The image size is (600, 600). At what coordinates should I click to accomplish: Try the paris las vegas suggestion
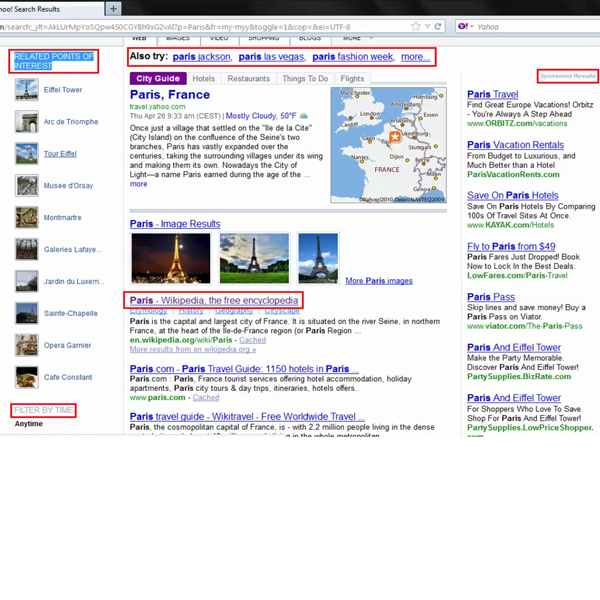[x=271, y=57]
